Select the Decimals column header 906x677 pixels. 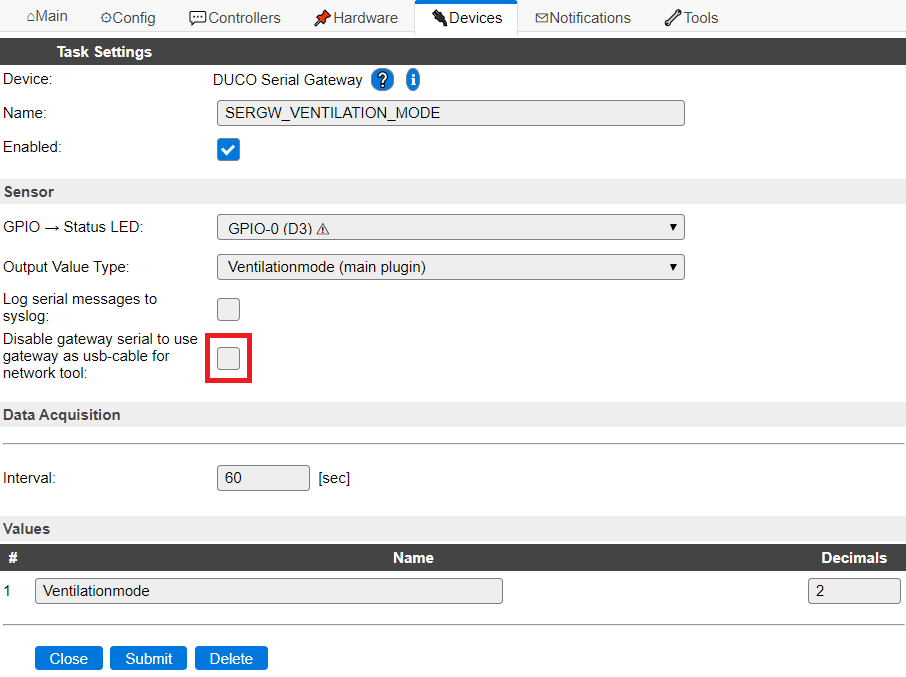(x=854, y=557)
